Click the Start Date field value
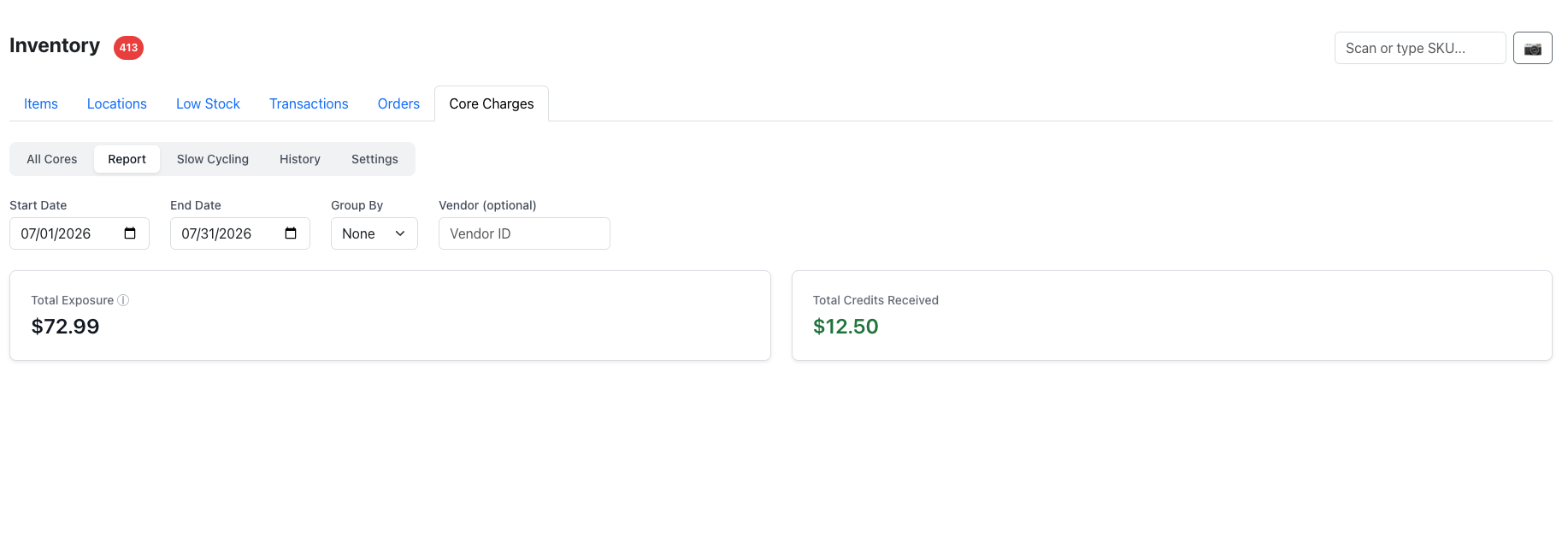The image size is (1568, 543). (x=56, y=233)
